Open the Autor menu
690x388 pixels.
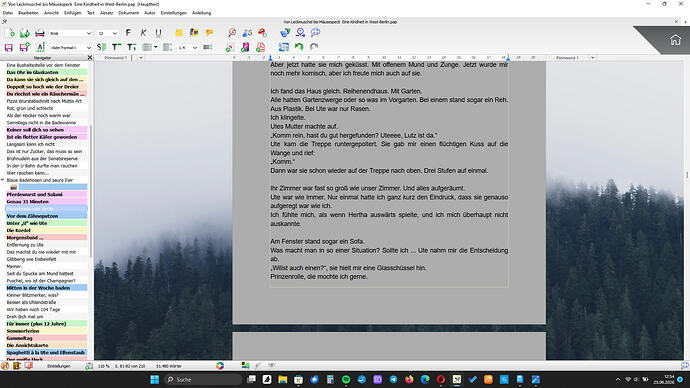150,13
